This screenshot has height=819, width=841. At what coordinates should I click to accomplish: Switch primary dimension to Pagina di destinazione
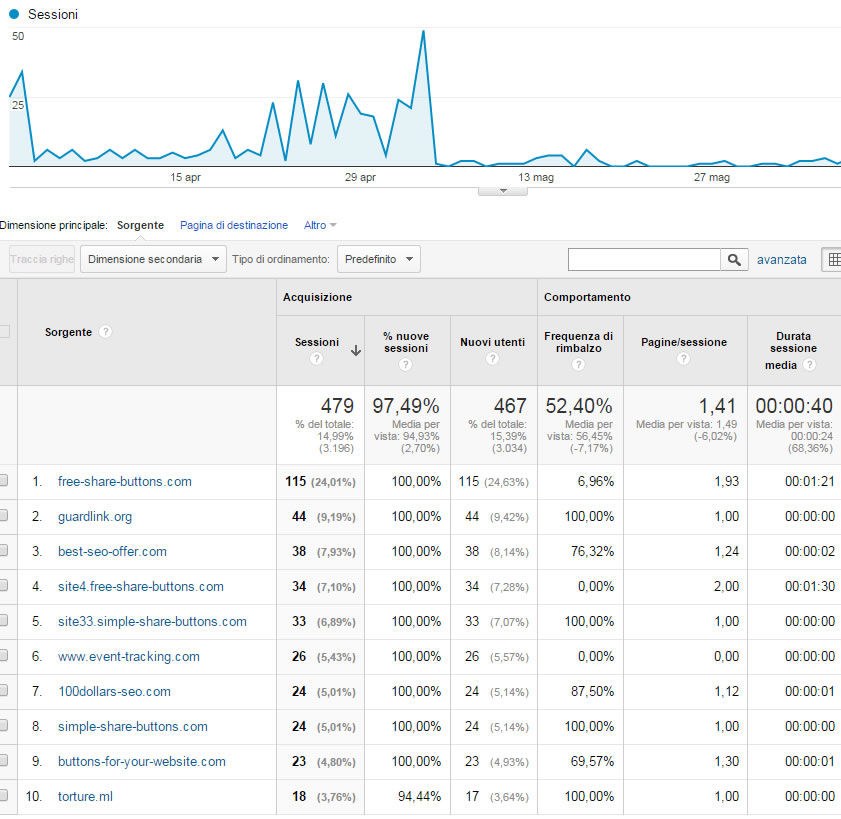(x=234, y=225)
